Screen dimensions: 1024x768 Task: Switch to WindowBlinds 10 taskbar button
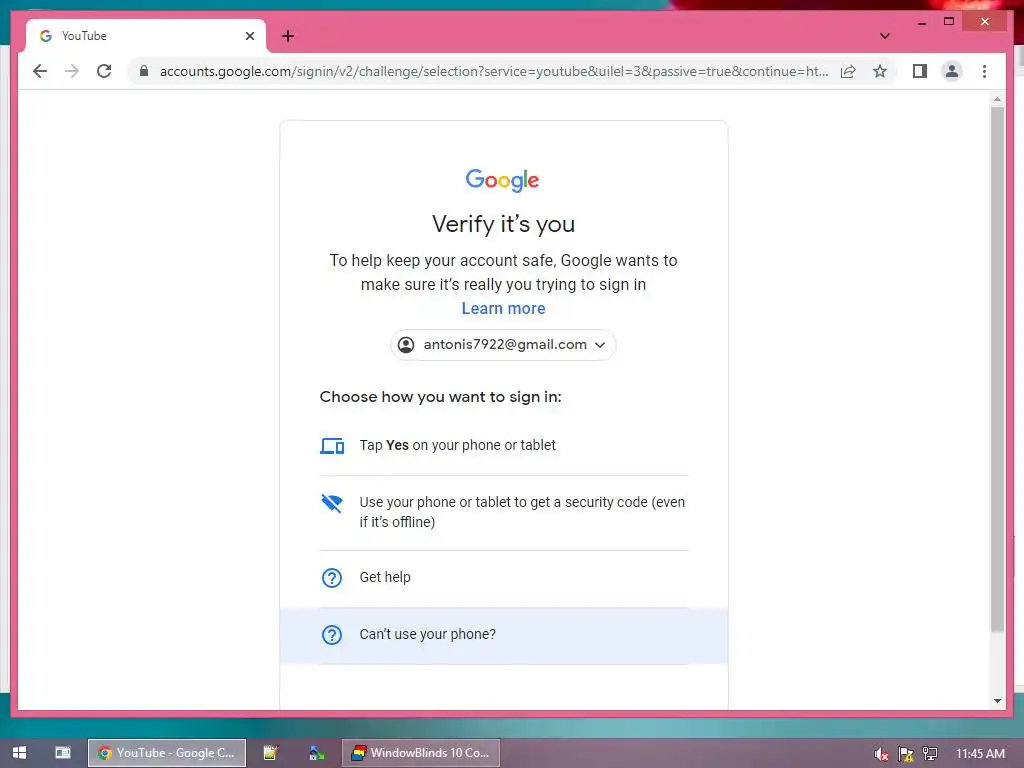(x=421, y=753)
